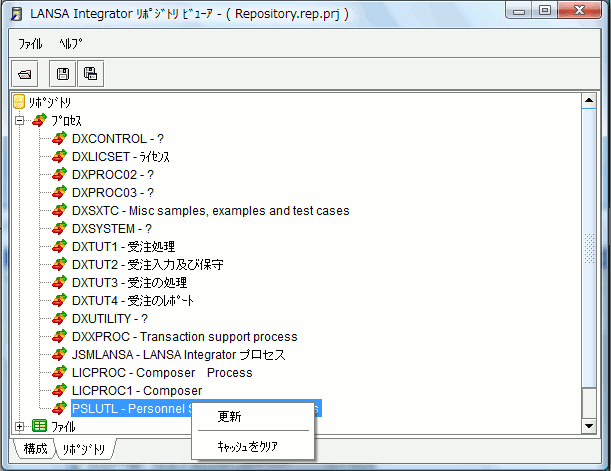The width and height of the screenshot is (611, 471).
Task: Click the icon beside DXTUT2 process
Action: click(x=59, y=264)
